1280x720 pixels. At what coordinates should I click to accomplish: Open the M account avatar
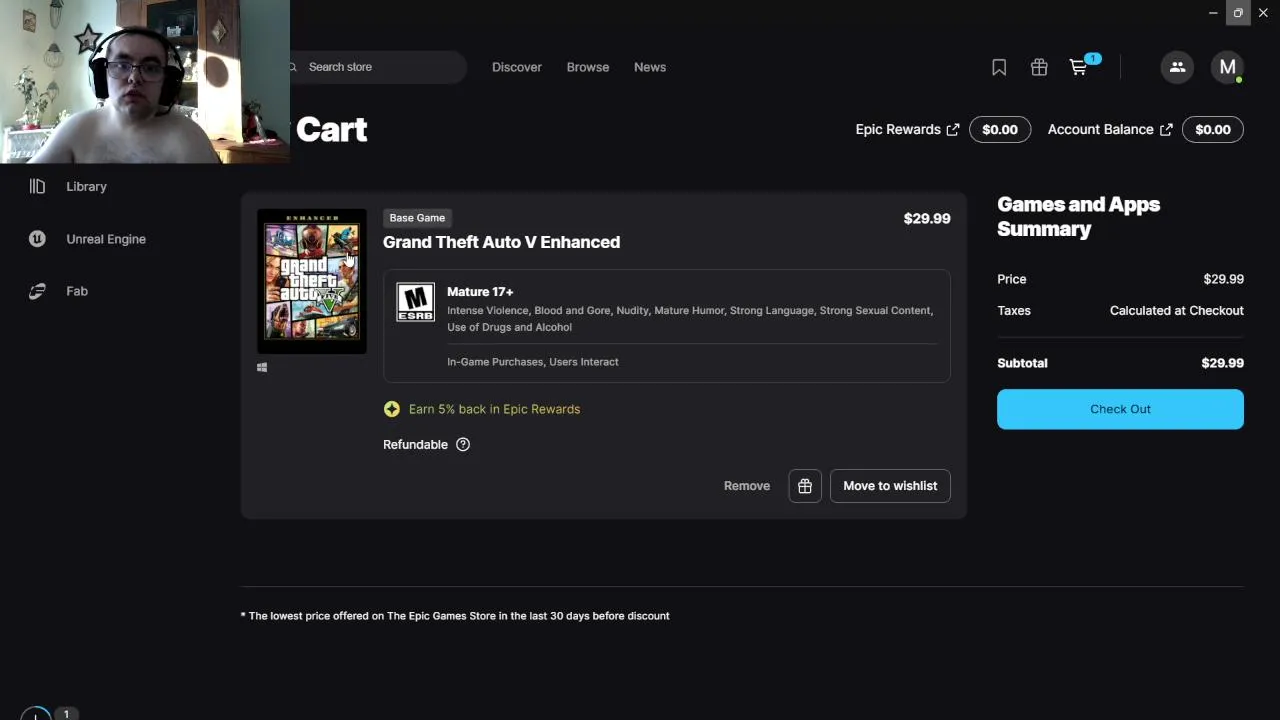1227,67
